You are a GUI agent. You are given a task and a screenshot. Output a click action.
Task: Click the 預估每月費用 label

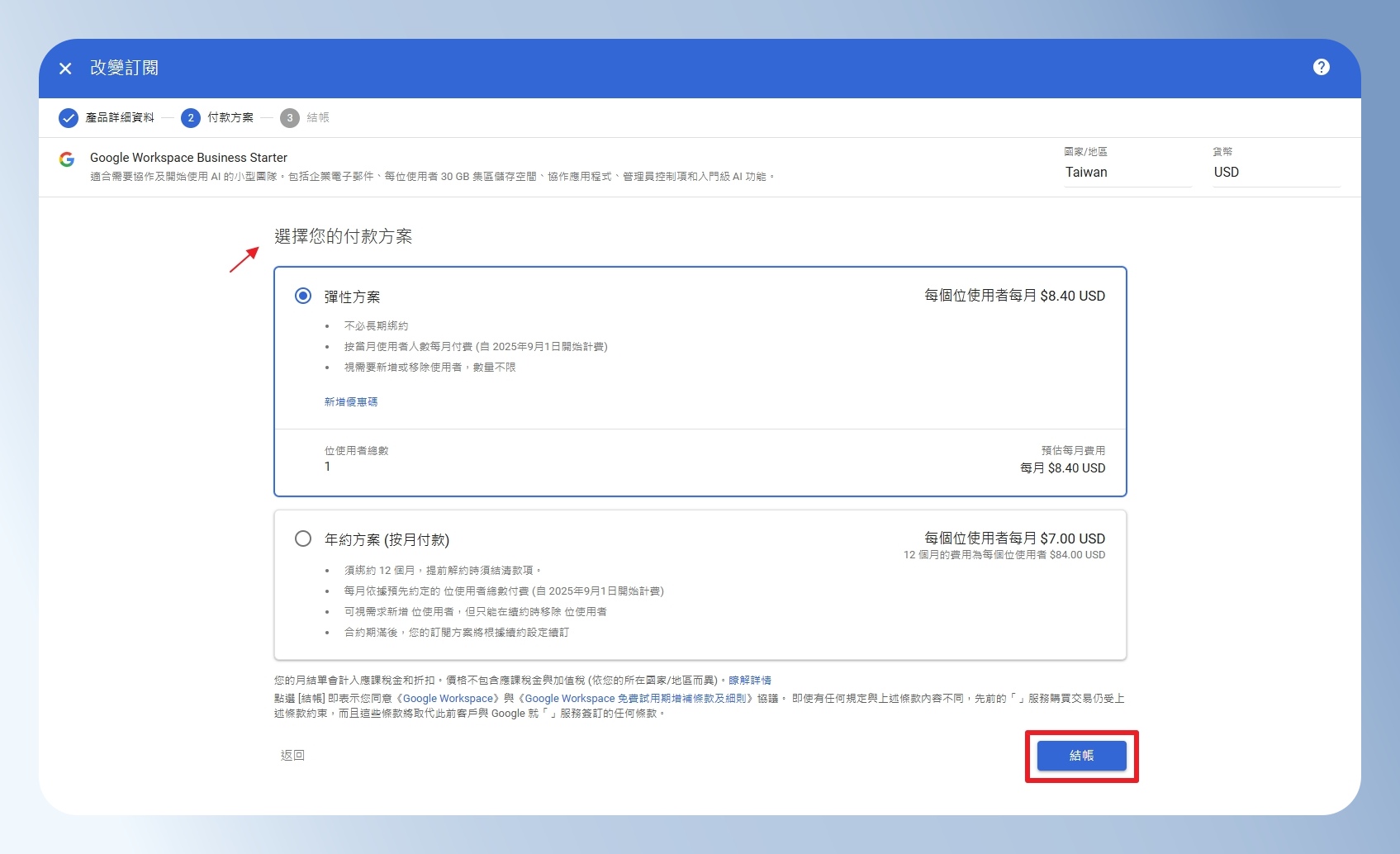[1073, 451]
